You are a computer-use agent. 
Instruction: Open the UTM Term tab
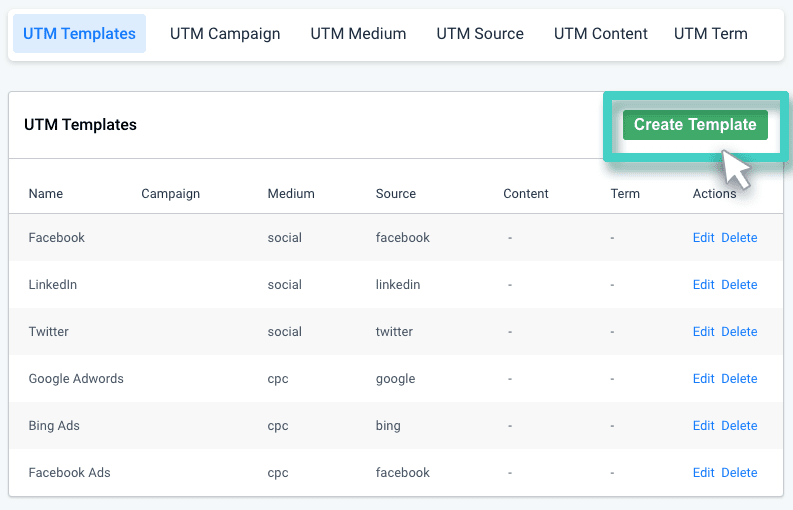tap(710, 34)
